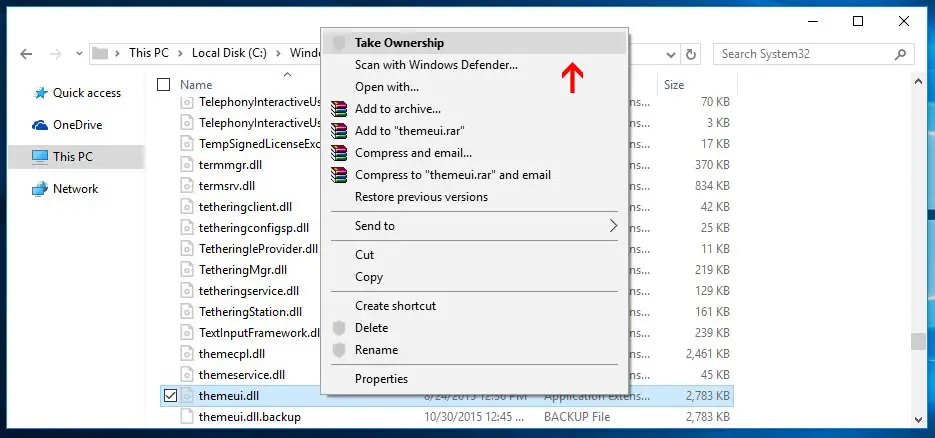Select file tetheringconfigsp.dll

[x=254, y=228]
